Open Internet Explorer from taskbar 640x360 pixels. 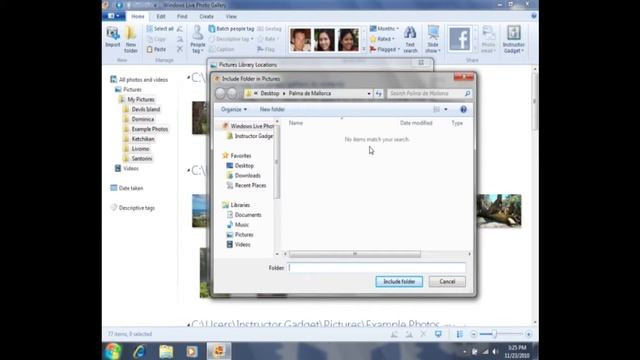click(140, 351)
